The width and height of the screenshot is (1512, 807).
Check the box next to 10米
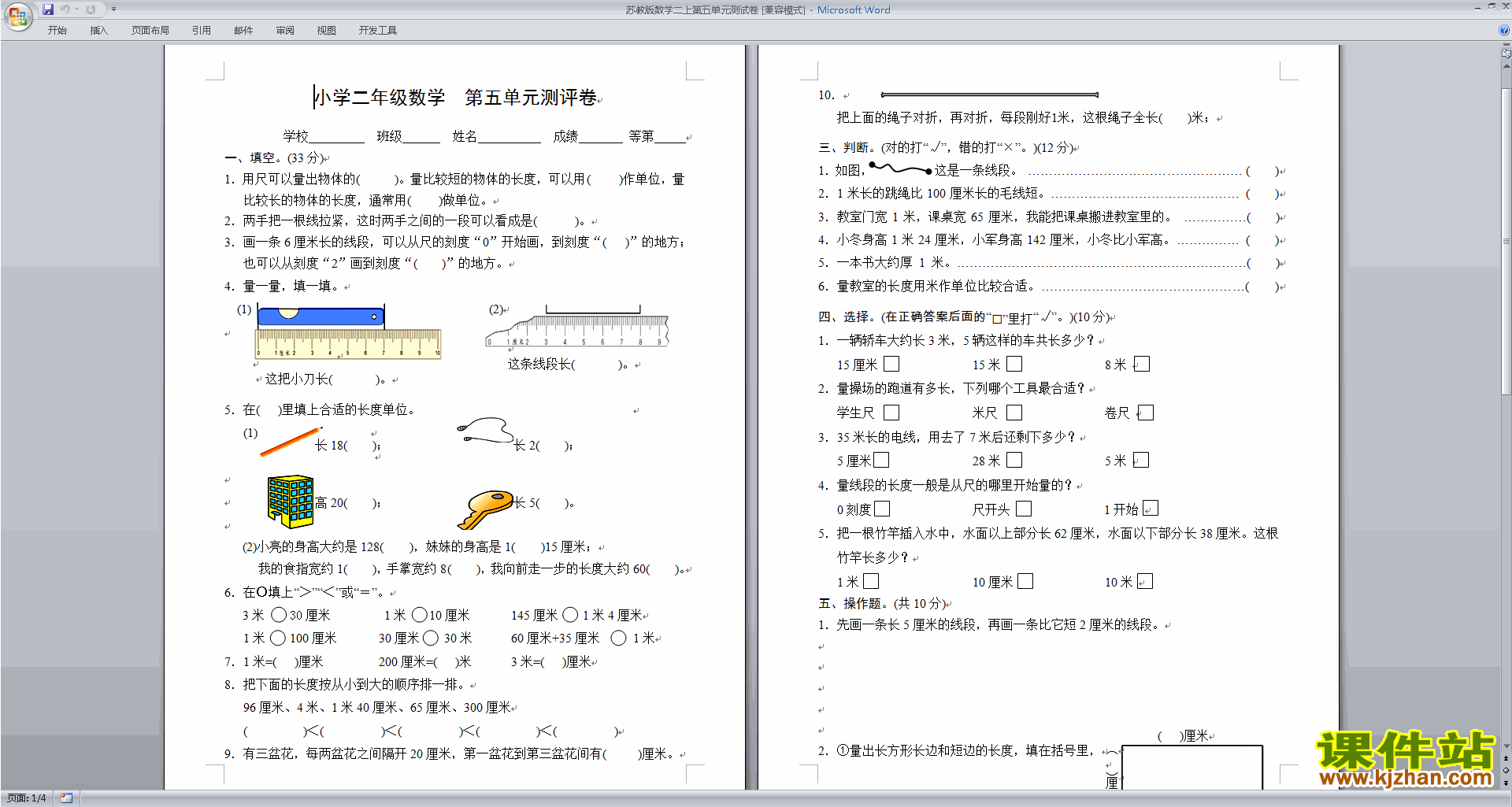[x=1145, y=581]
